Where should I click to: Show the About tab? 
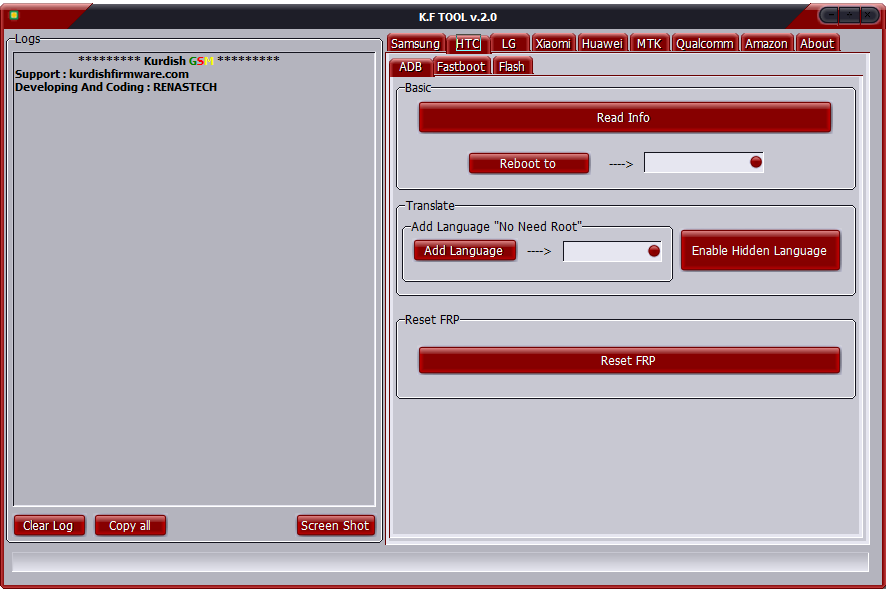[x=816, y=44]
